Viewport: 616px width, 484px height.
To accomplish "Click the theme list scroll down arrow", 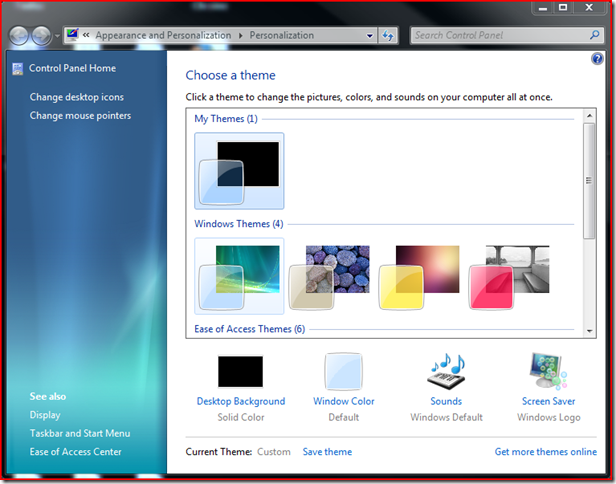I will pyautogui.click(x=589, y=331).
